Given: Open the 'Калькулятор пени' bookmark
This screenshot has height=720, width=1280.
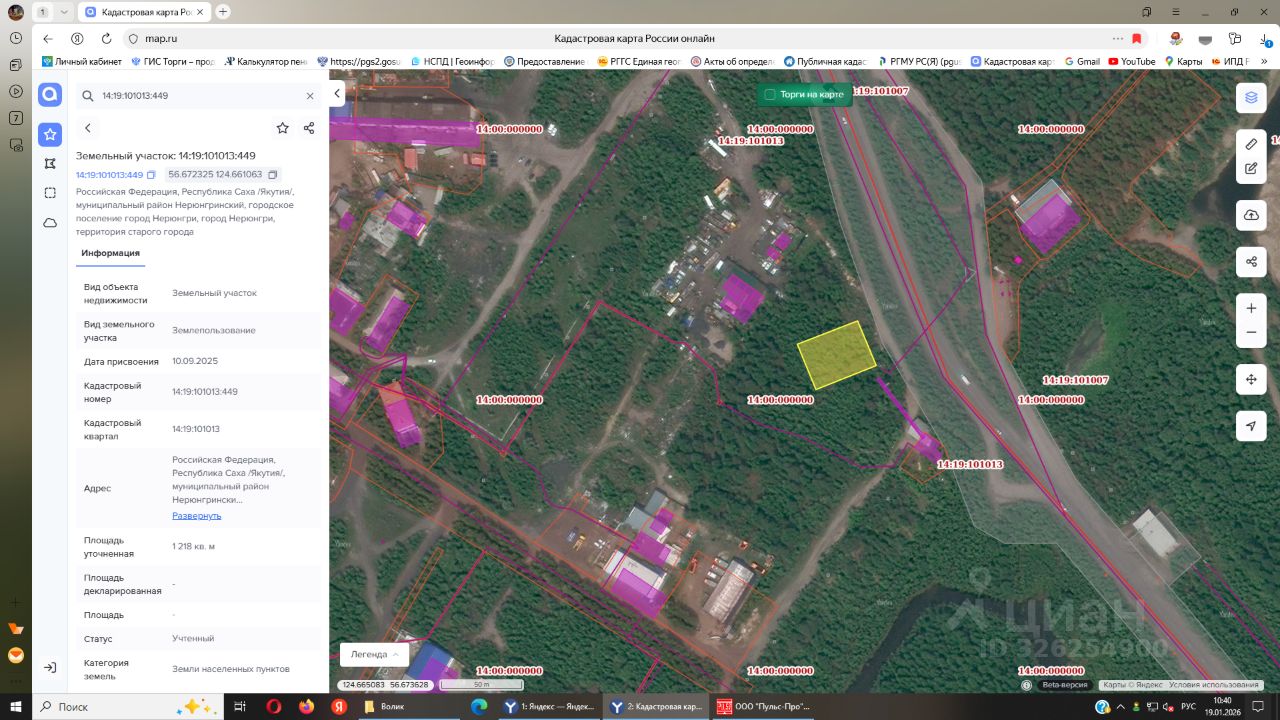Looking at the screenshot, I should 265,61.
